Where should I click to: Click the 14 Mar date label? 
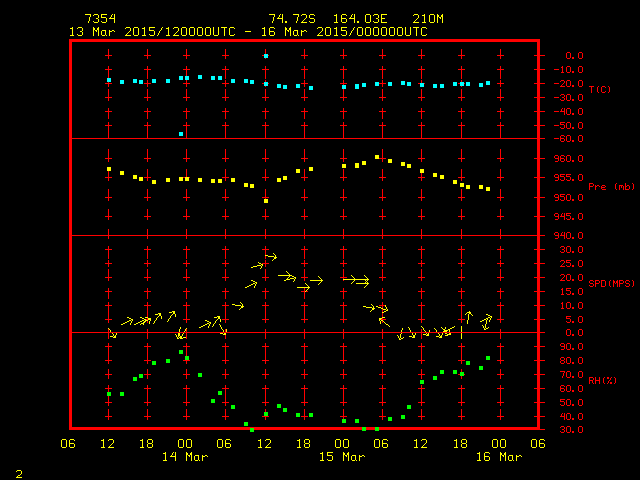pos(185,457)
